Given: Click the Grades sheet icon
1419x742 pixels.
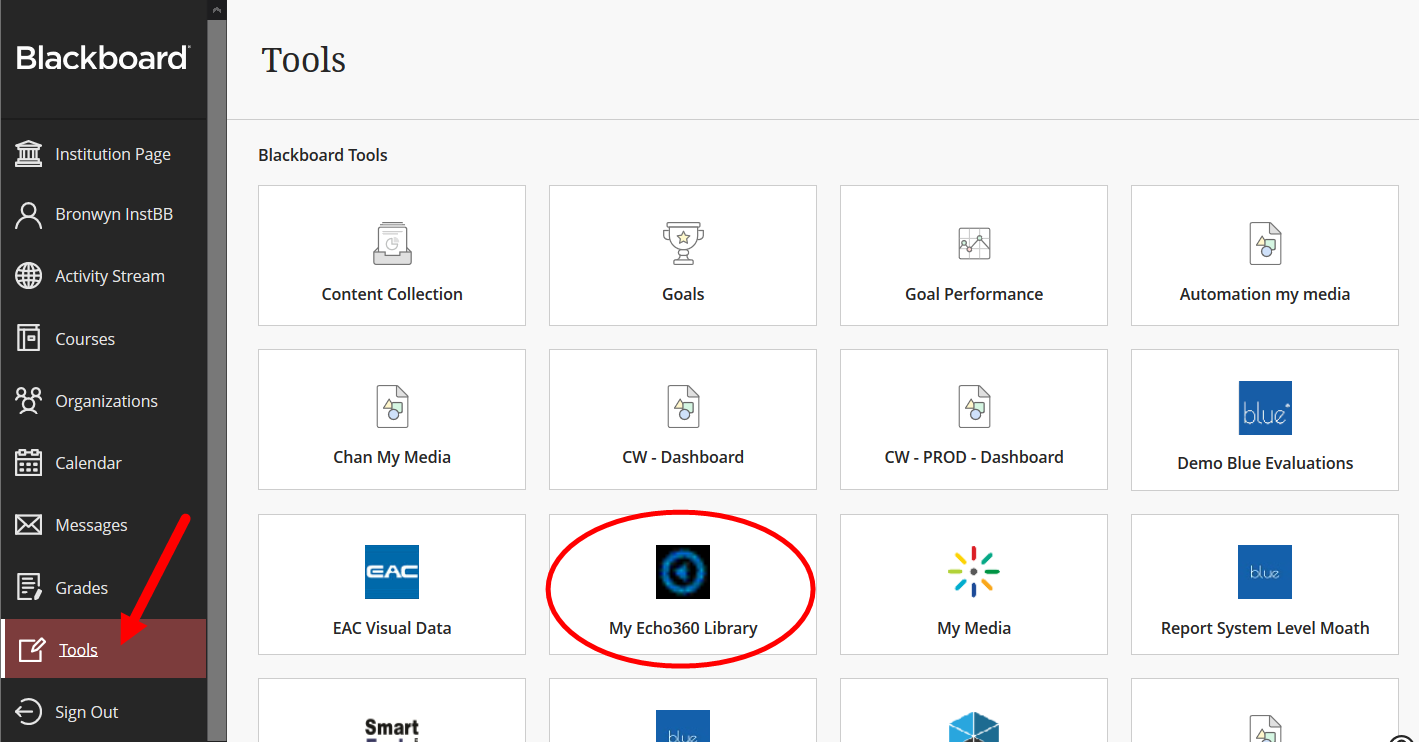Looking at the screenshot, I should point(29,587).
